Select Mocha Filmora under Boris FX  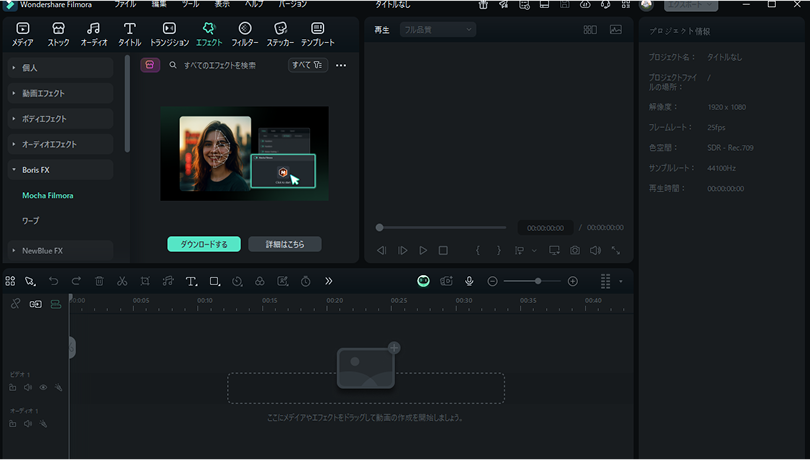click(48, 195)
